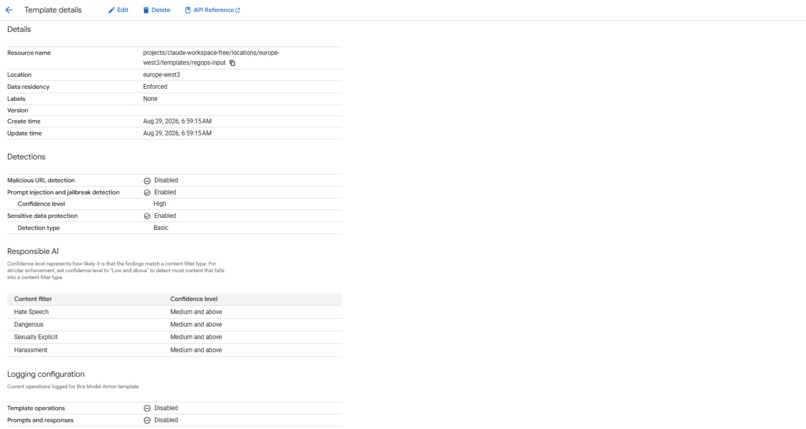Click the Malicious URL detection disabled icon
The height and width of the screenshot is (429, 806).
tap(147, 181)
